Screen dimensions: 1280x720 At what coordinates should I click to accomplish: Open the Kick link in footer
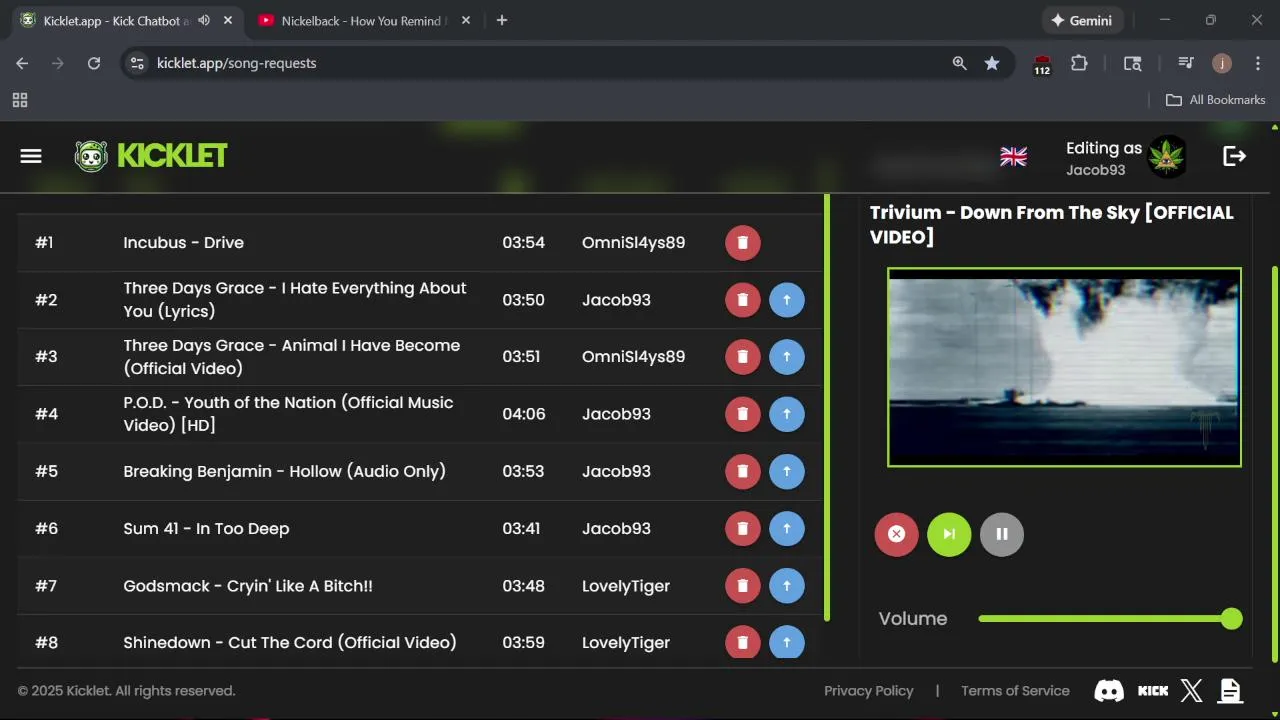coord(1153,690)
